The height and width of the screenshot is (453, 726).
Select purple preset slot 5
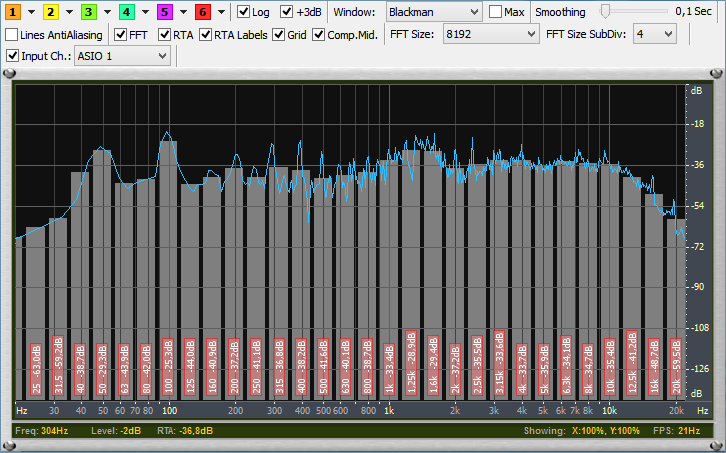(163, 12)
